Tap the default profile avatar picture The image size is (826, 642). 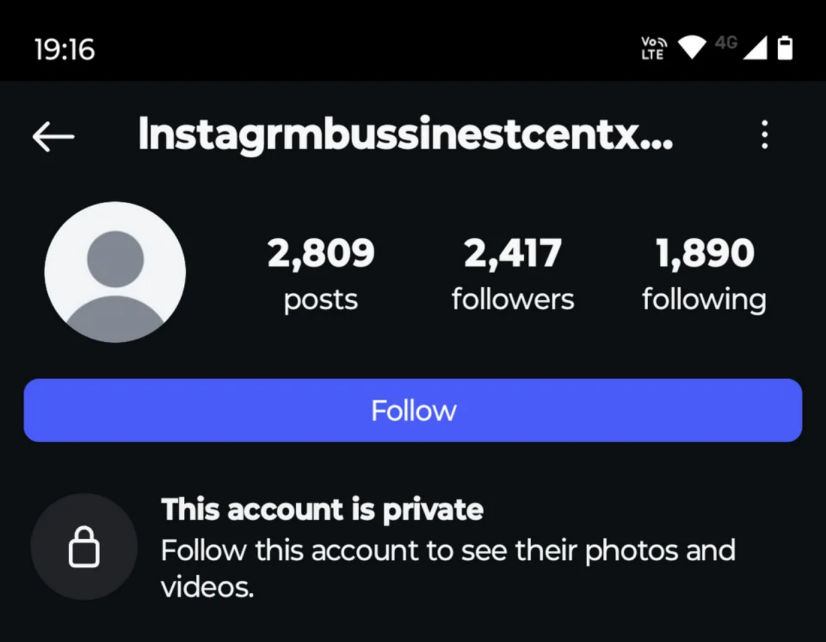[115, 272]
